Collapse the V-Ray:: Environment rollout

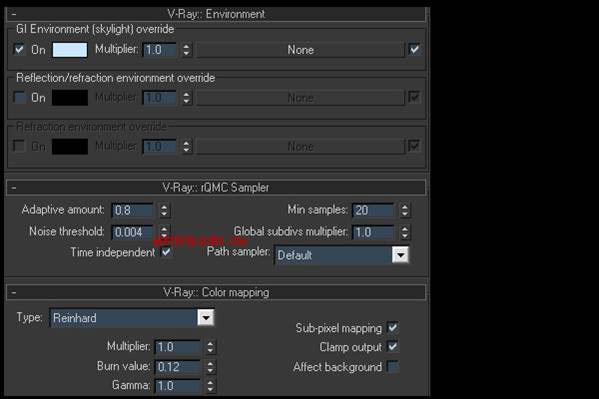pyautogui.click(x=216, y=14)
